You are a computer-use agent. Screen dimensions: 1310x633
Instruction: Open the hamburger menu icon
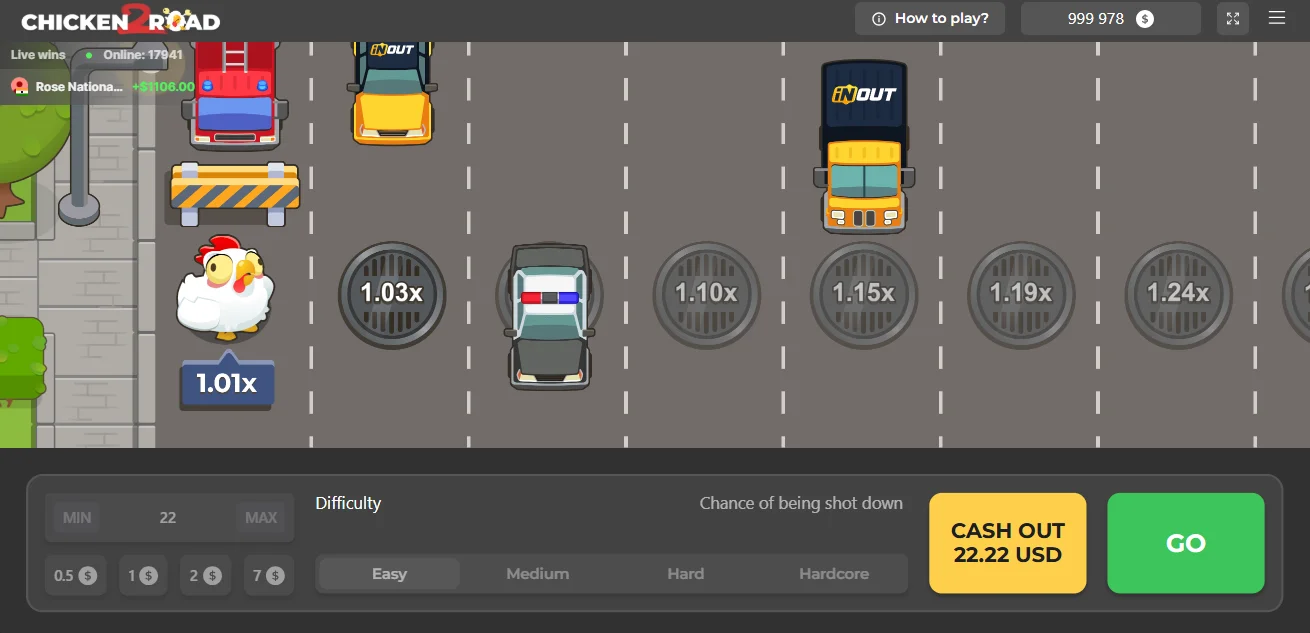tap(1277, 18)
